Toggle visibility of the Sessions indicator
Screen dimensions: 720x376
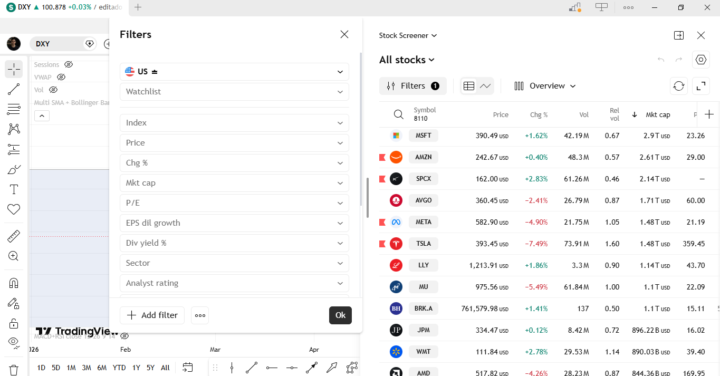coord(68,64)
